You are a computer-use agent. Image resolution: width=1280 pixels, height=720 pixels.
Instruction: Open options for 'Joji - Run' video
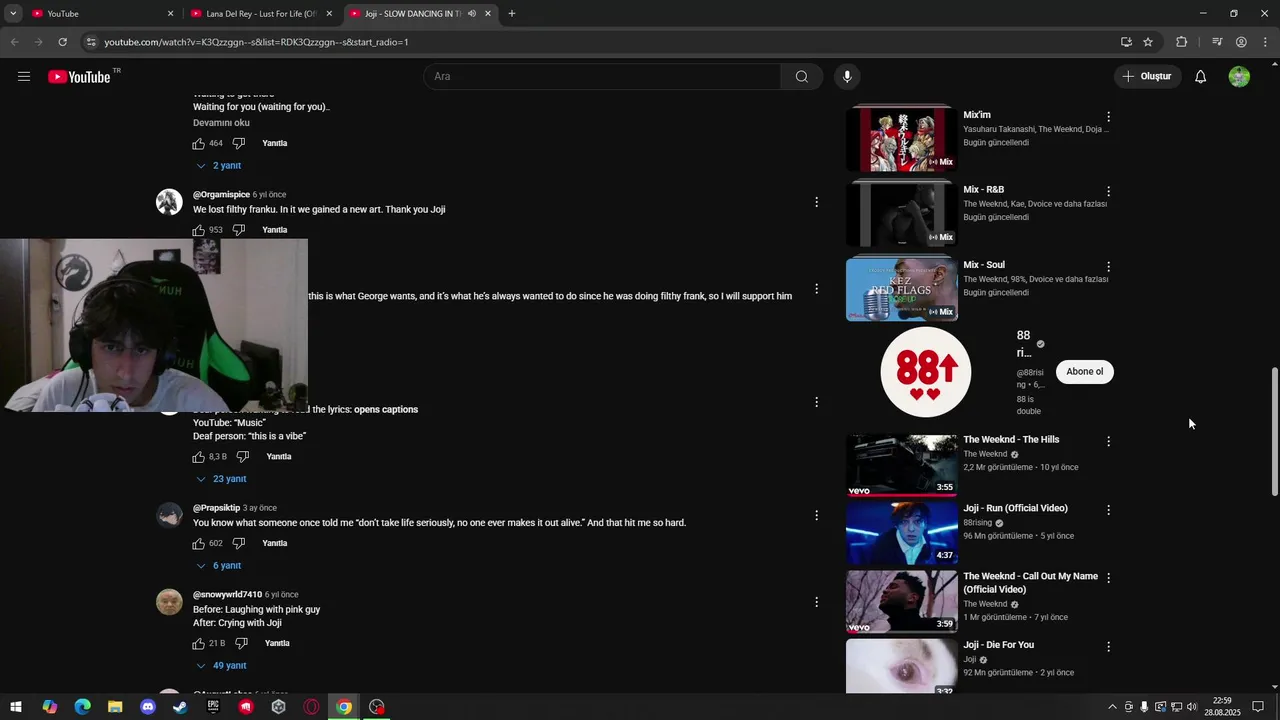1108,510
